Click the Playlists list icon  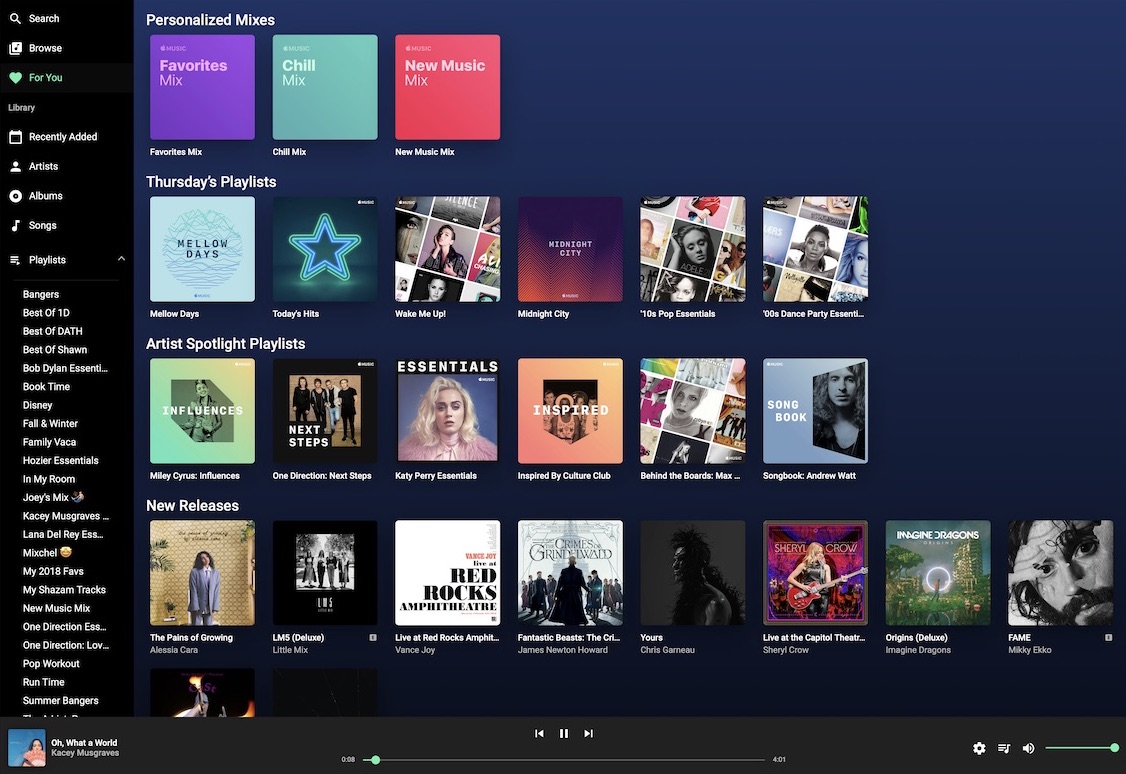tap(15, 260)
